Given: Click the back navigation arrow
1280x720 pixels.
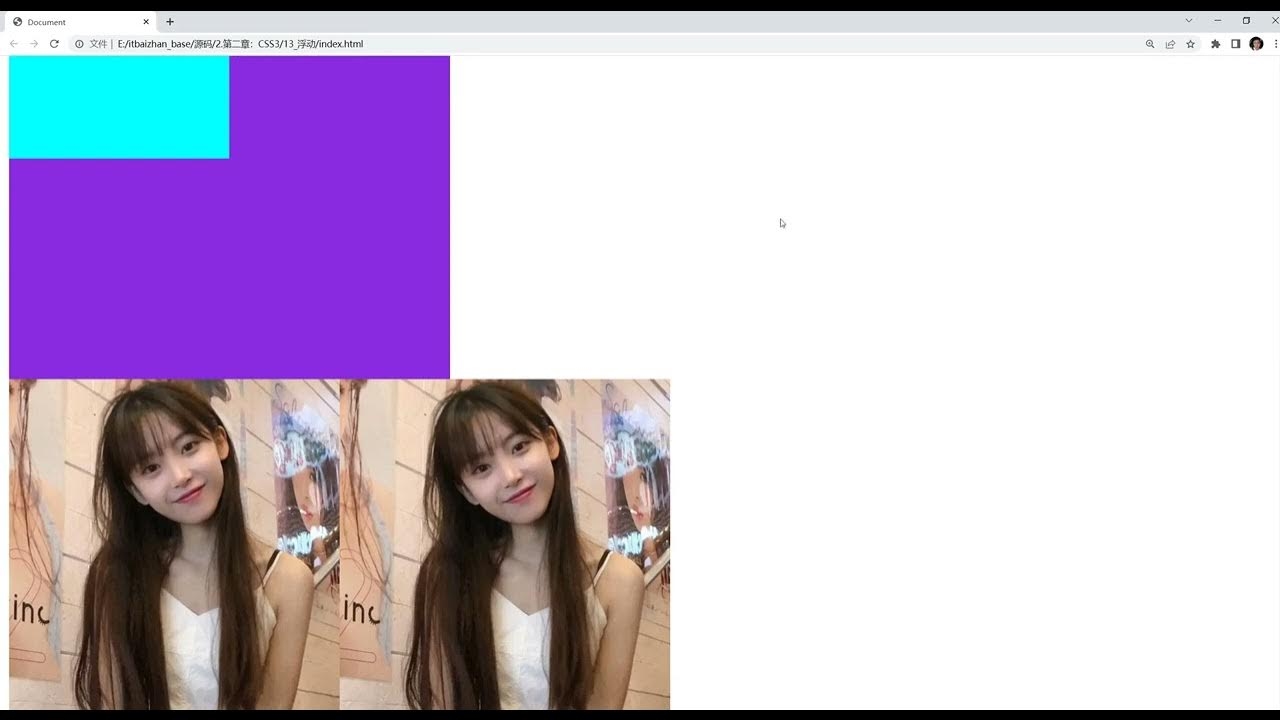Looking at the screenshot, I should pos(13,44).
